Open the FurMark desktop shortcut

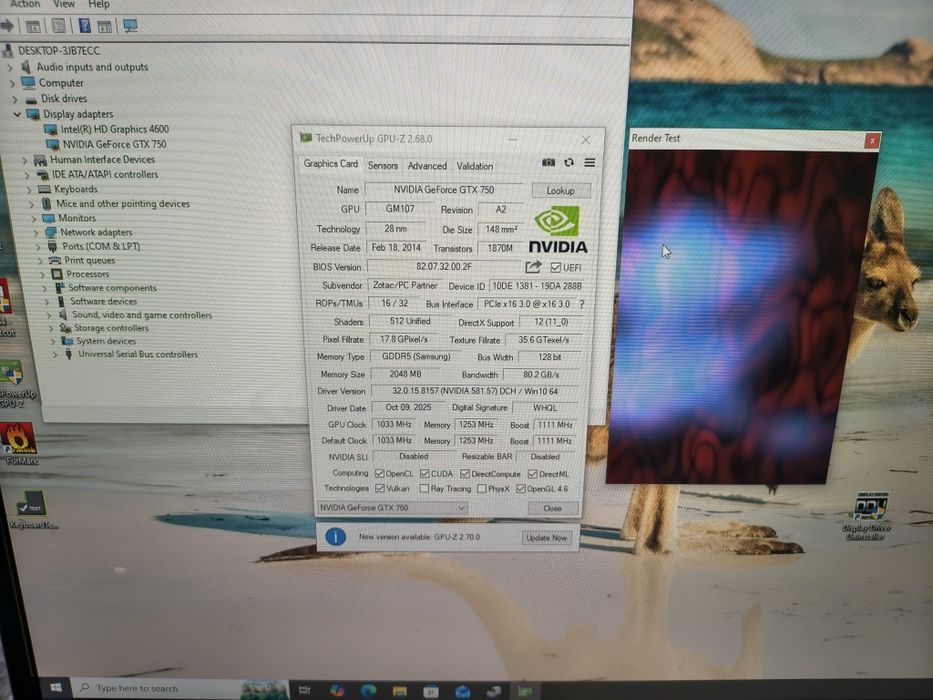coord(20,443)
